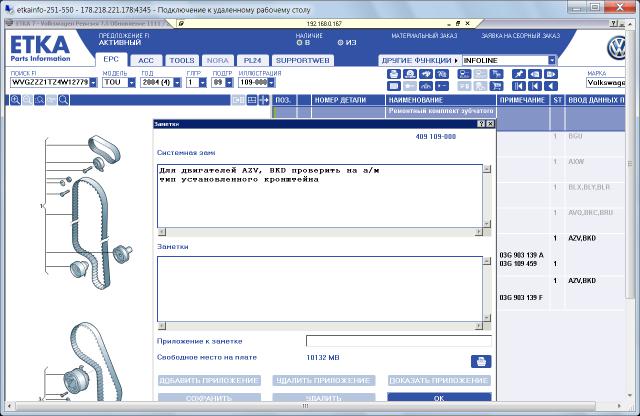Open ЗАЯВКА НА СБОРНЫЙ ЗАКАЗ in the header
Image resolution: width=640 pixels, height=416 pixels.
pyautogui.click(x=520, y=36)
